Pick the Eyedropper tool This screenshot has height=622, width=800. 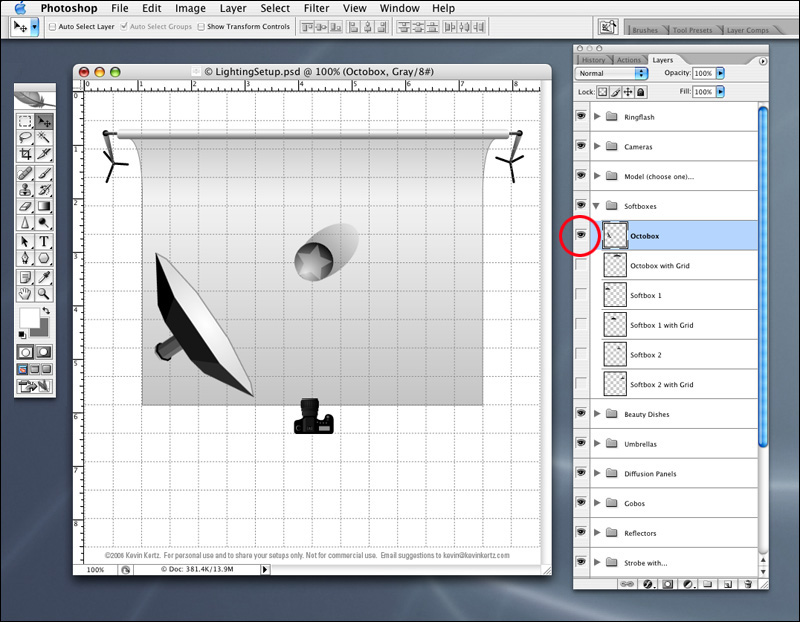coord(44,278)
